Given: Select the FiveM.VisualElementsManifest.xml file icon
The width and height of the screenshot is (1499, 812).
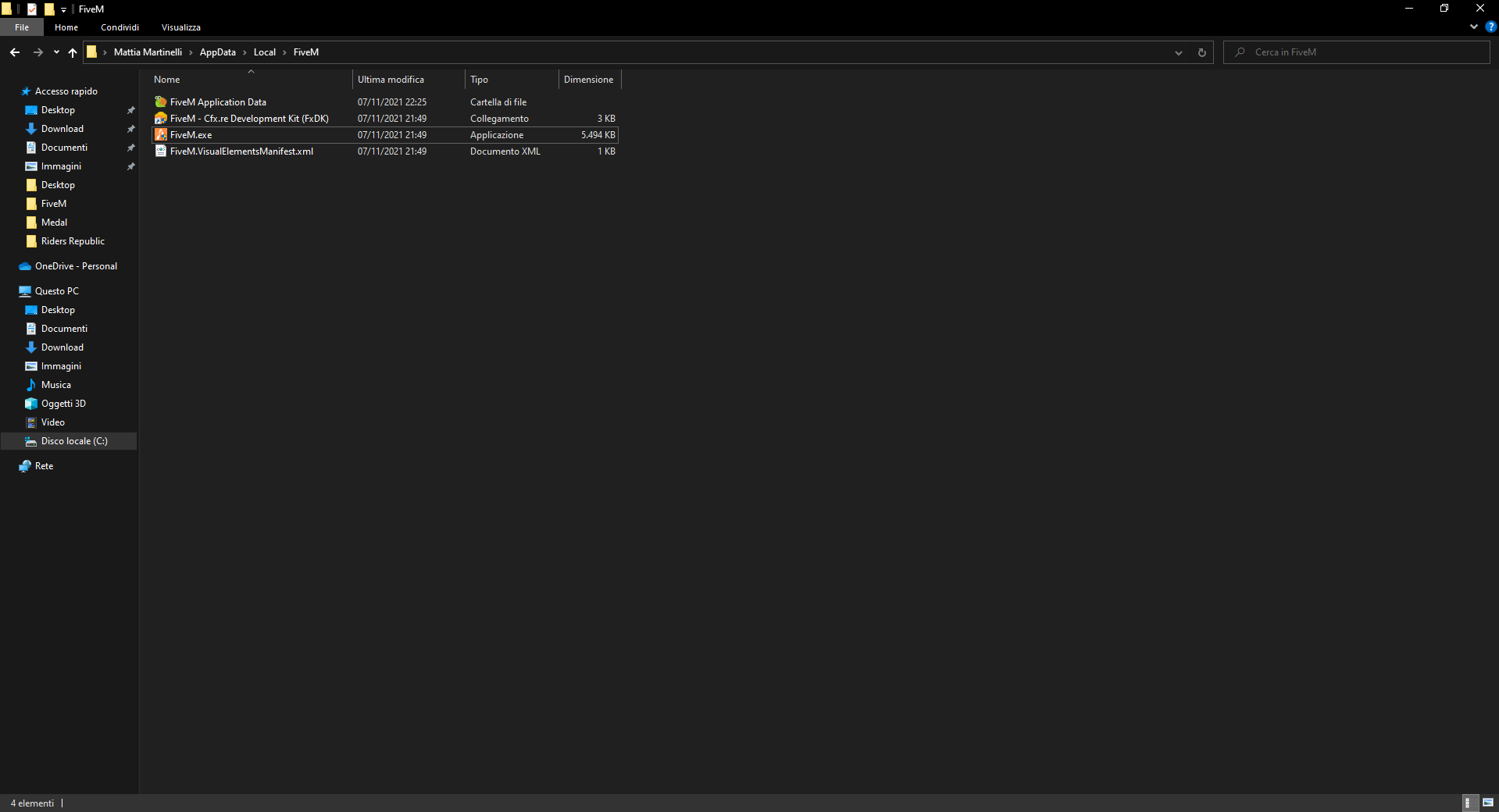Looking at the screenshot, I should pyautogui.click(x=161, y=151).
